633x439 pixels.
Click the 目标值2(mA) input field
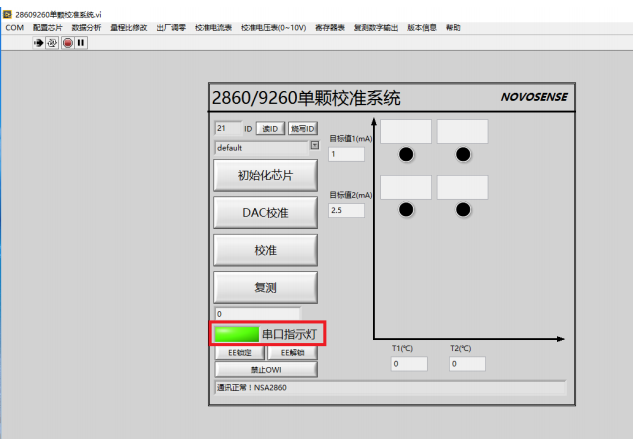[347, 210]
